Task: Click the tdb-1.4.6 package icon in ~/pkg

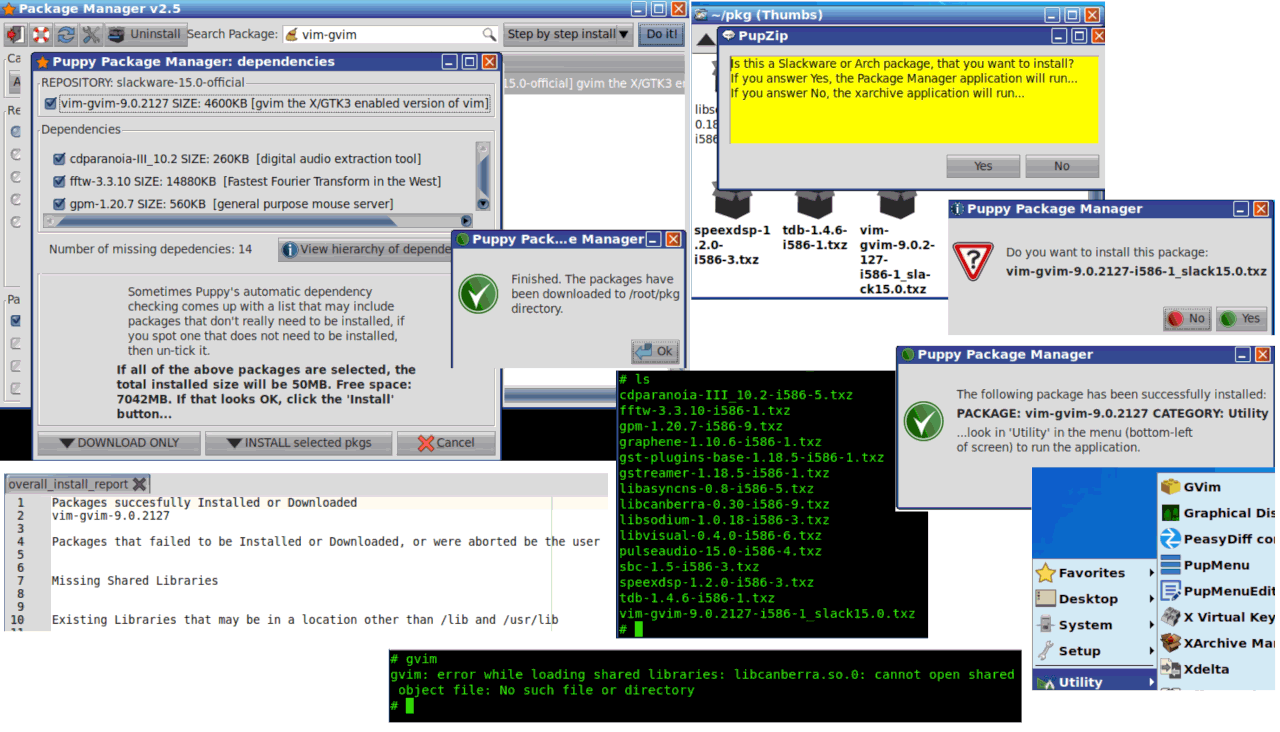Action: (815, 203)
